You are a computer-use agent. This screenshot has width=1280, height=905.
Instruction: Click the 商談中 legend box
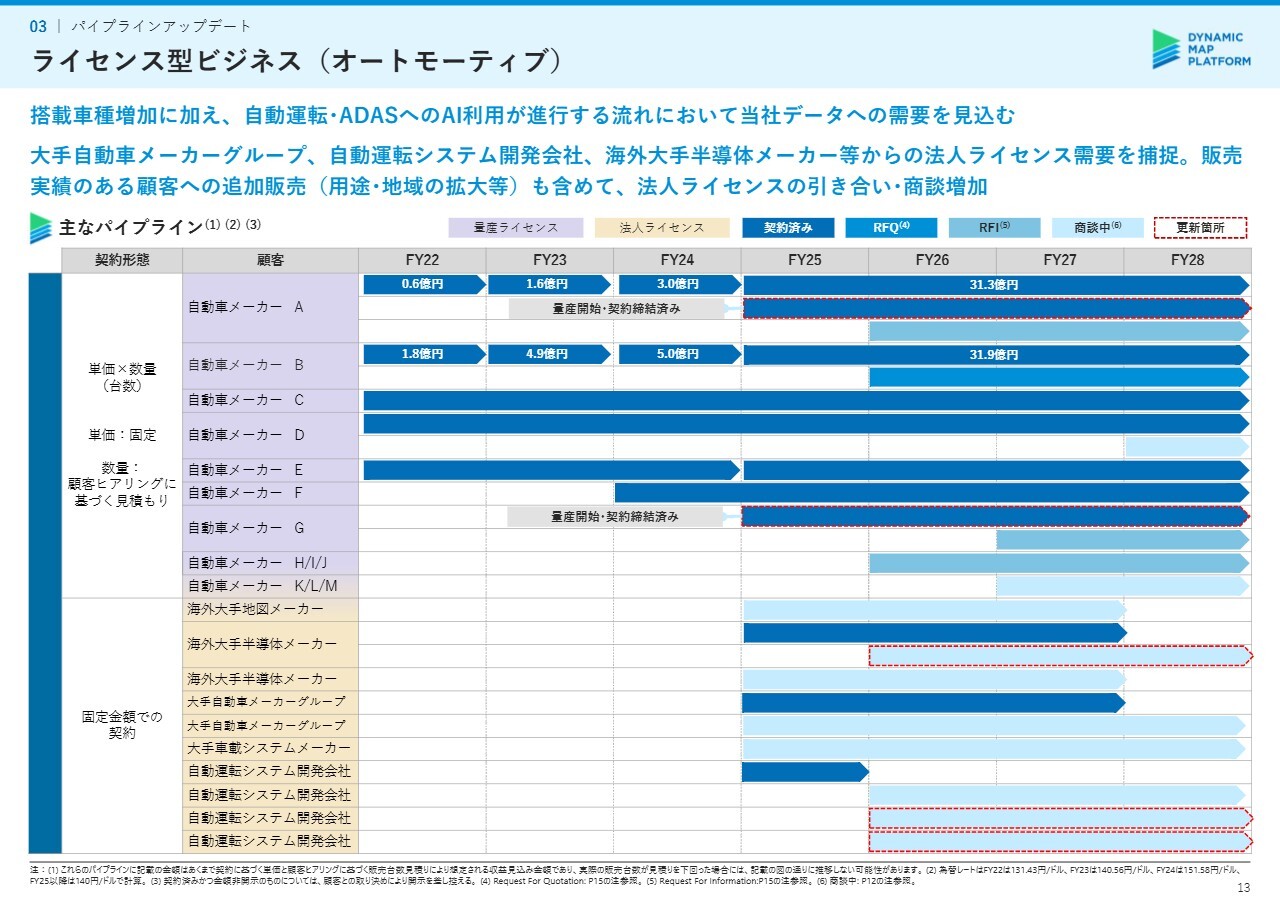click(x=1097, y=228)
